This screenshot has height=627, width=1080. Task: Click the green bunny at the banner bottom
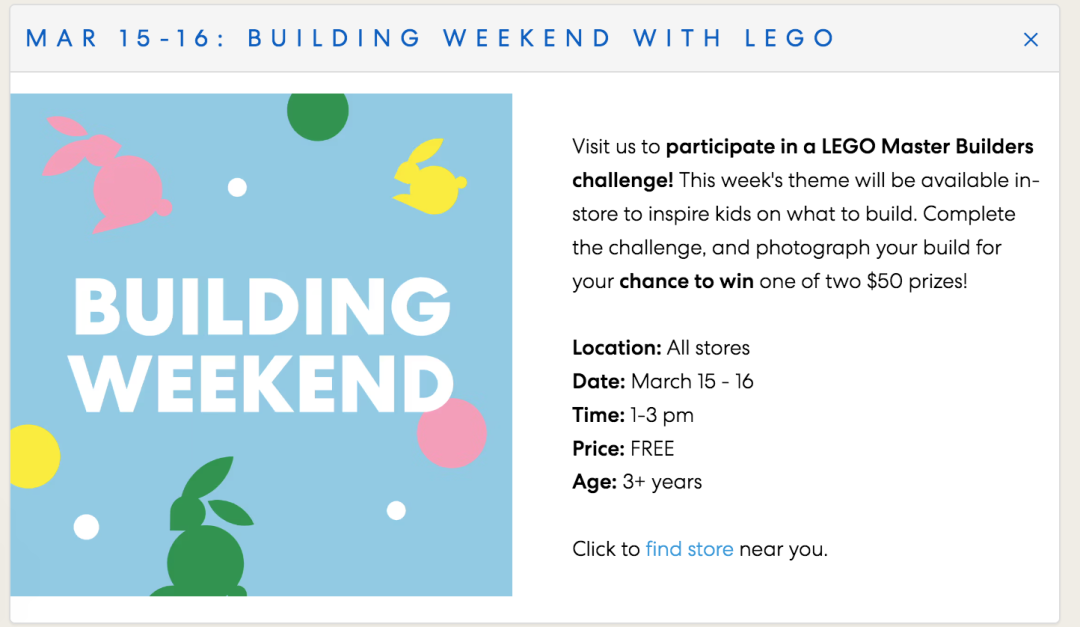coord(204,528)
